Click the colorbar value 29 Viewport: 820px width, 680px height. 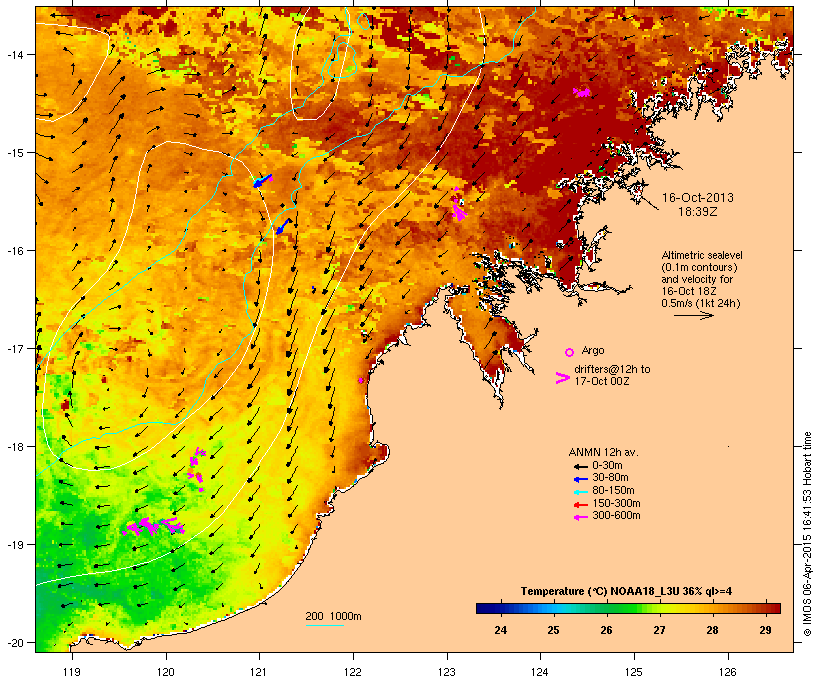coord(765,630)
